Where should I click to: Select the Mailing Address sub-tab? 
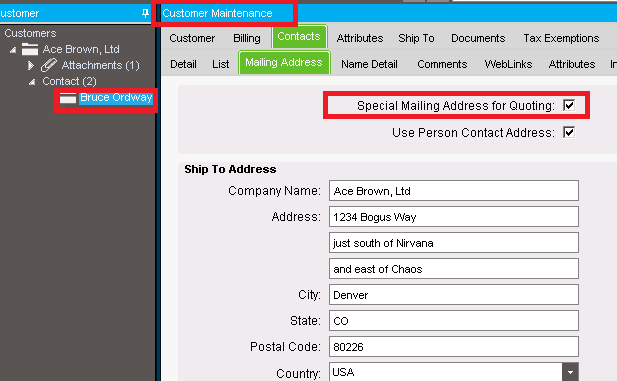[x=284, y=63]
